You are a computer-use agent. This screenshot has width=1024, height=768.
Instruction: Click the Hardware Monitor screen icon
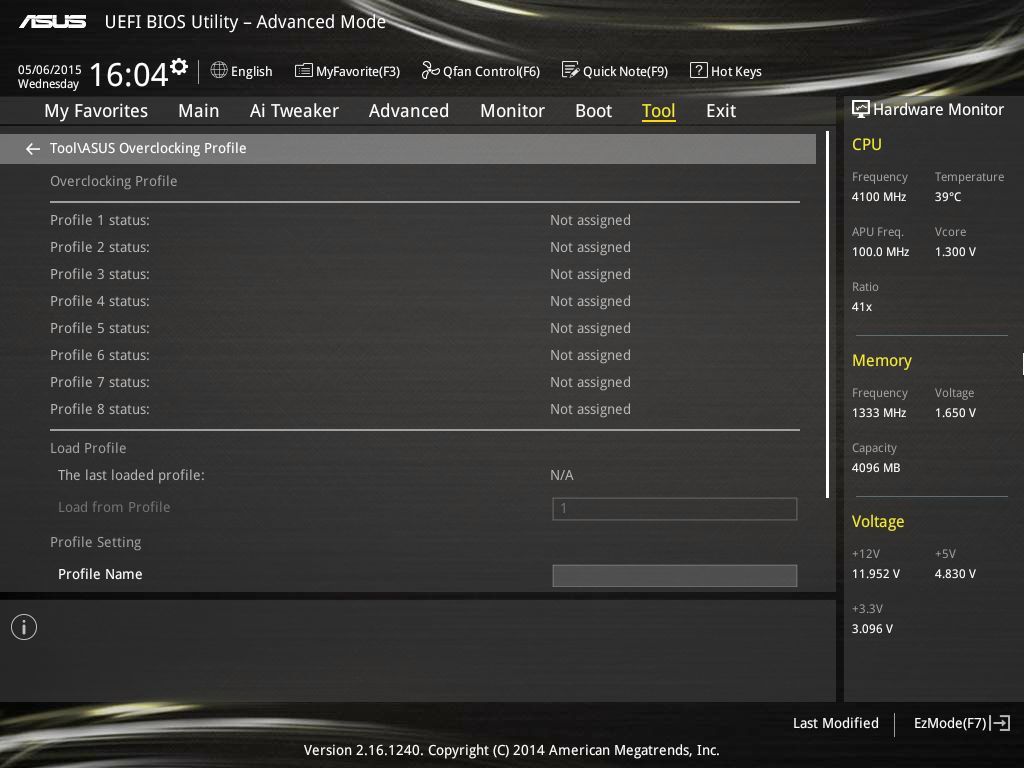861,109
